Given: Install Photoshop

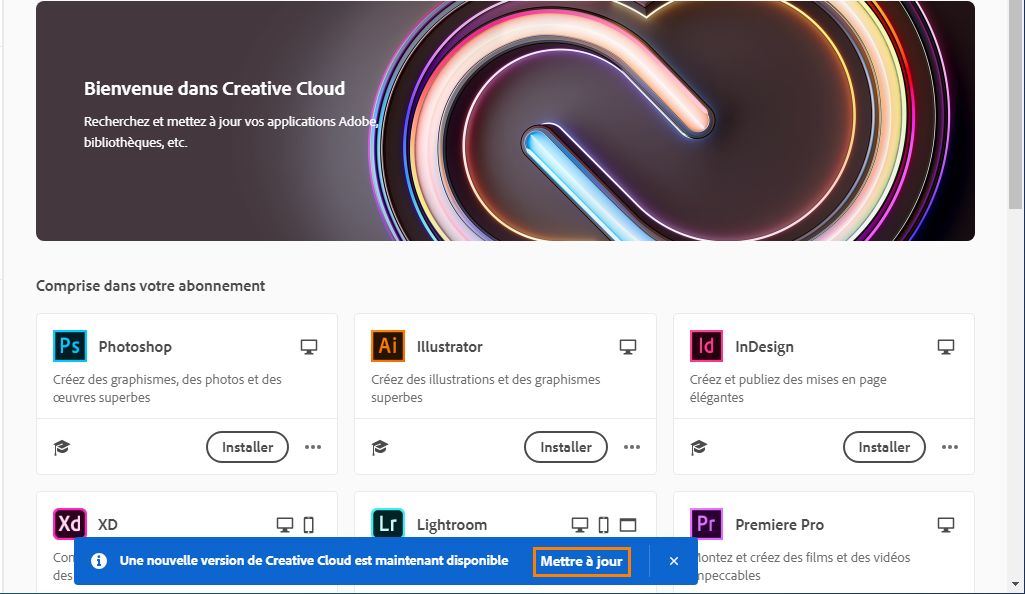Looking at the screenshot, I should [x=247, y=447].
